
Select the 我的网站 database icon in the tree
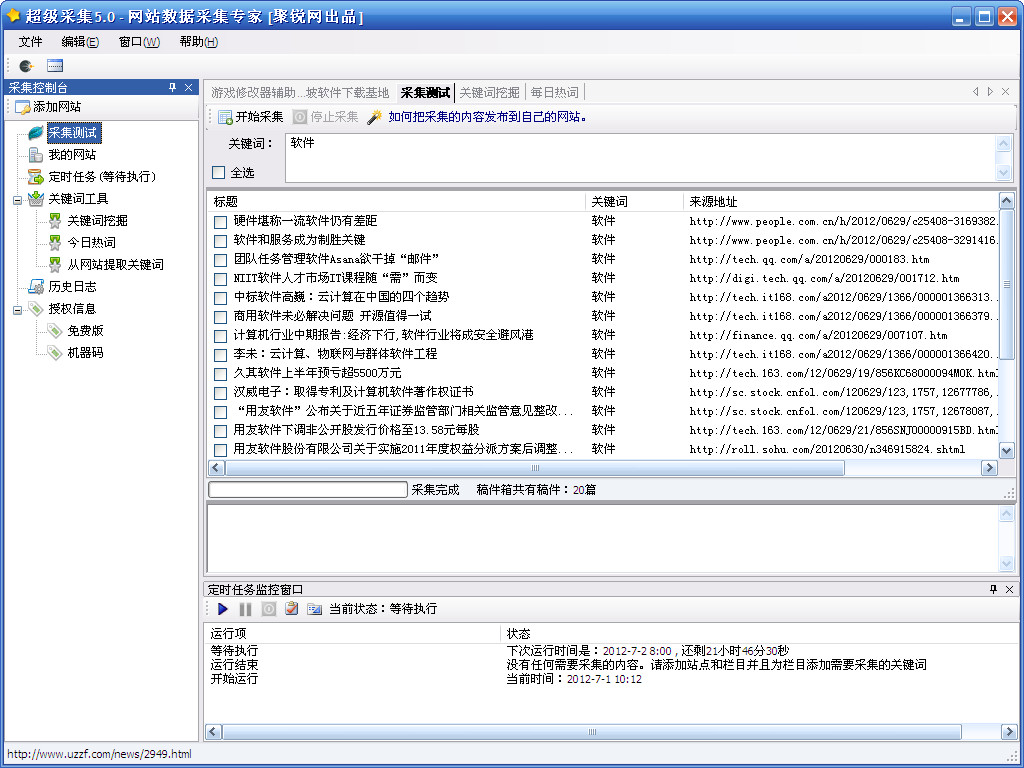(36, 155)
